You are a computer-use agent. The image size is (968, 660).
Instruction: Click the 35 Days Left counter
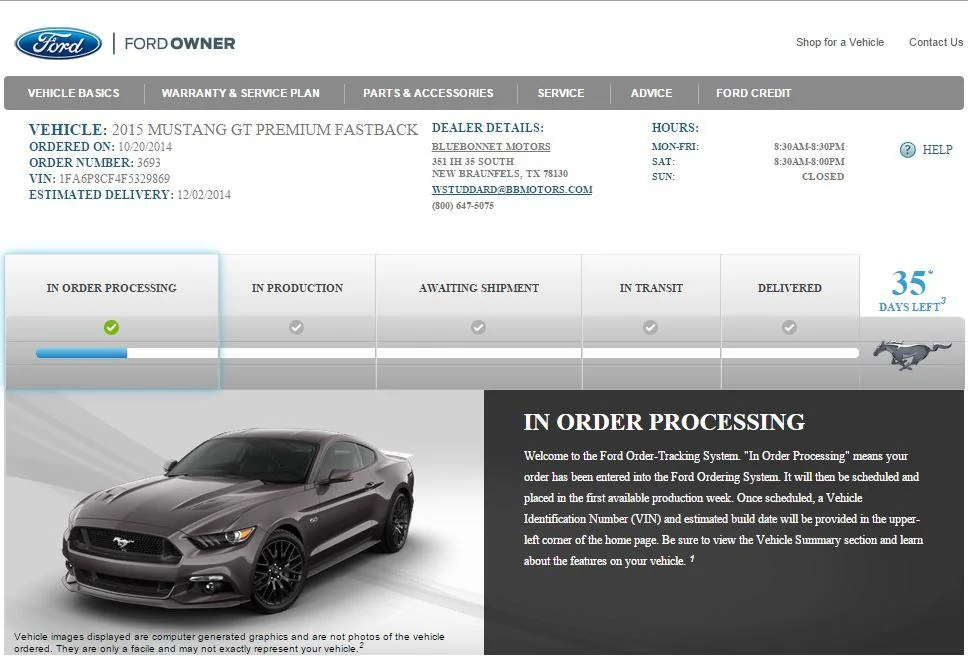(x=911, y=291)
